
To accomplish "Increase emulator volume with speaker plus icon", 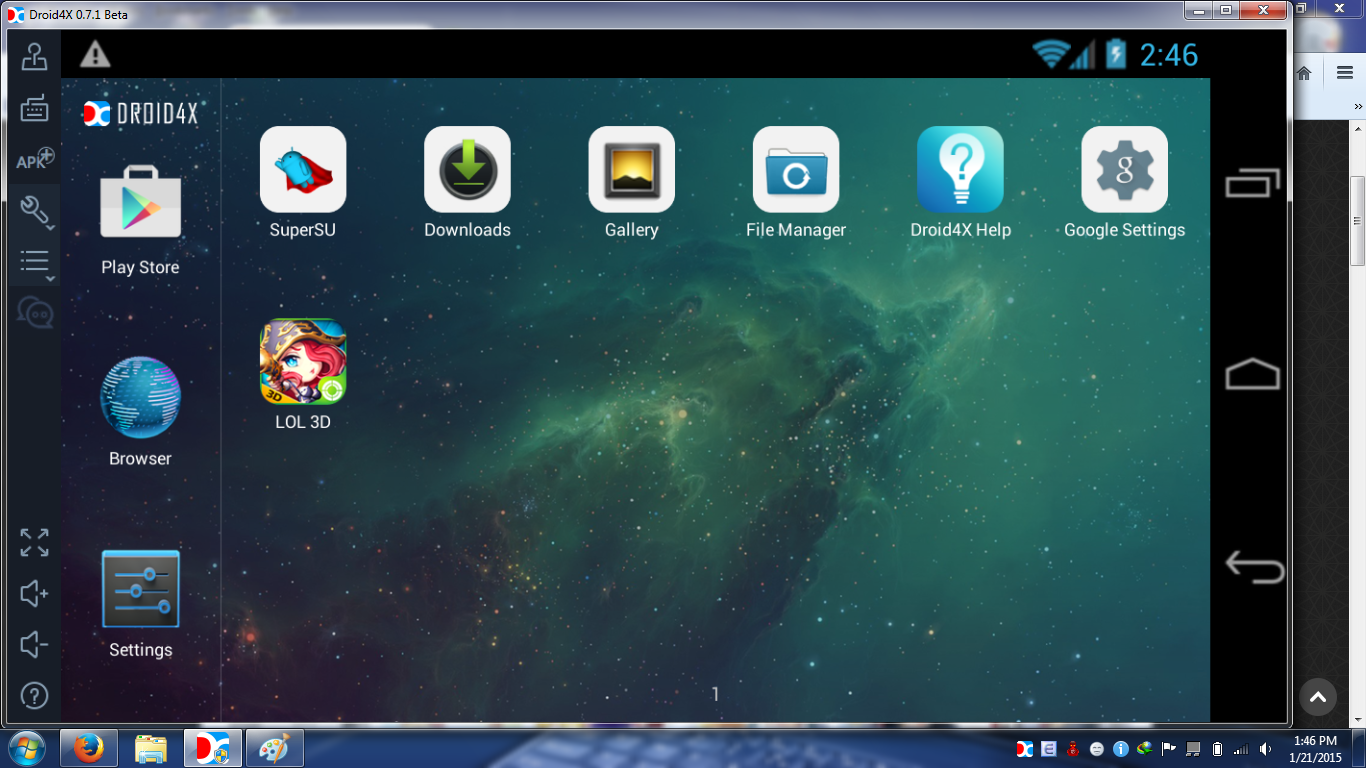I will (34, 594).
